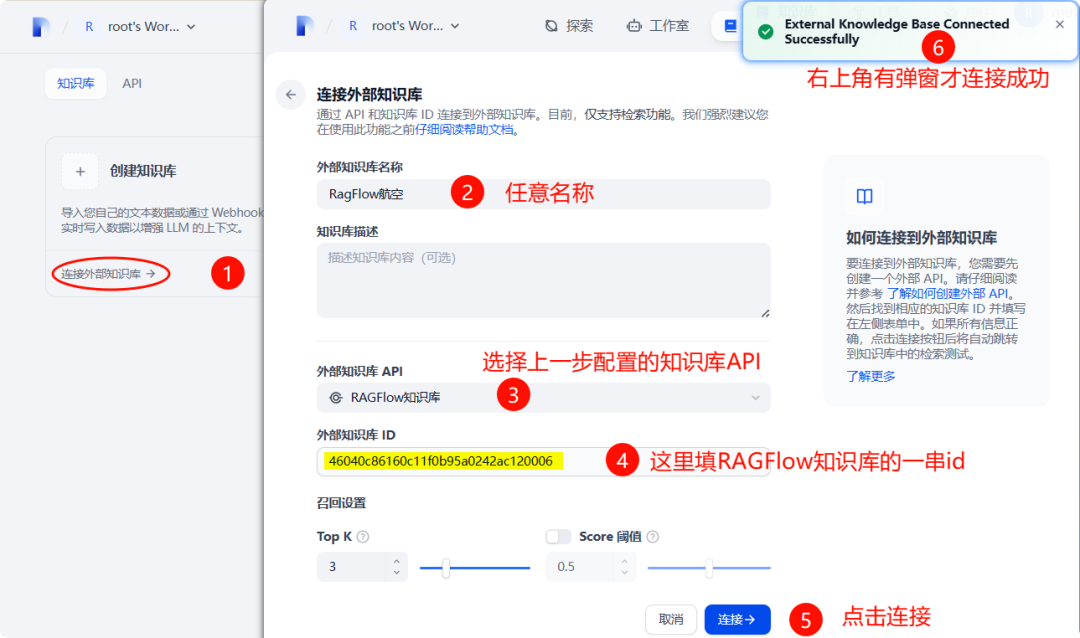Open the 仔细阅读帮助文档 link
Screen dimensions: 1080x638
pos(464,130)
